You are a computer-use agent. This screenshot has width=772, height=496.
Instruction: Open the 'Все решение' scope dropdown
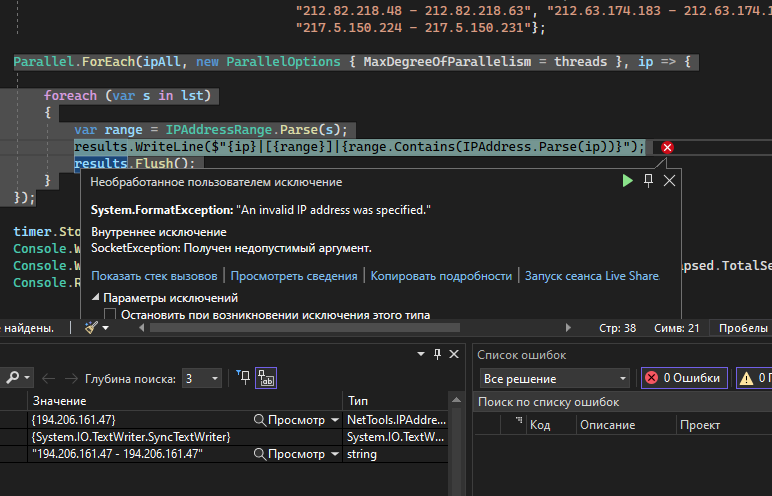(x=554, y=378)
